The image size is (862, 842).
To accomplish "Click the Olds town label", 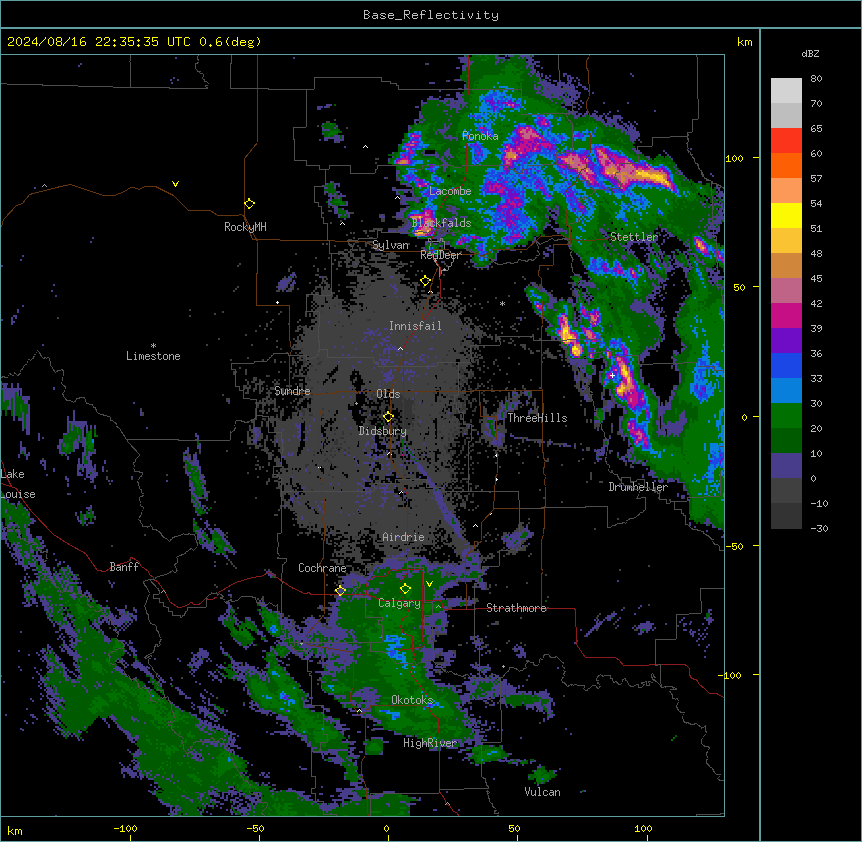I will coord(388,394).
